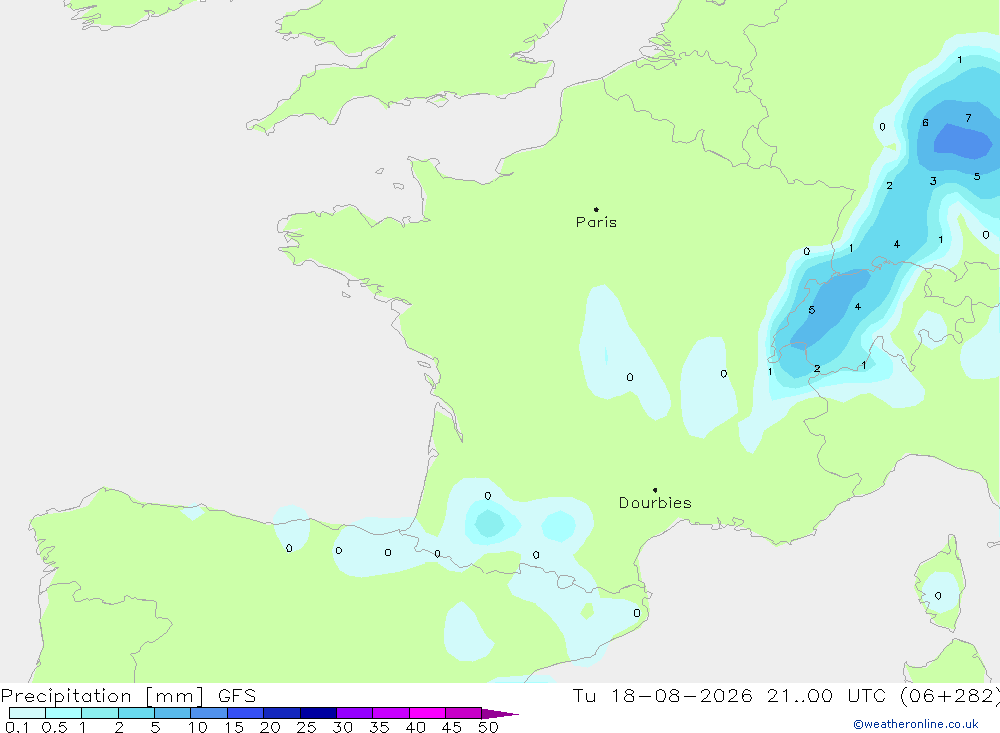Click the 'Precipitation [mm]' title text
Viewport: 1000px width, 733px height.
tap(102, 696)
